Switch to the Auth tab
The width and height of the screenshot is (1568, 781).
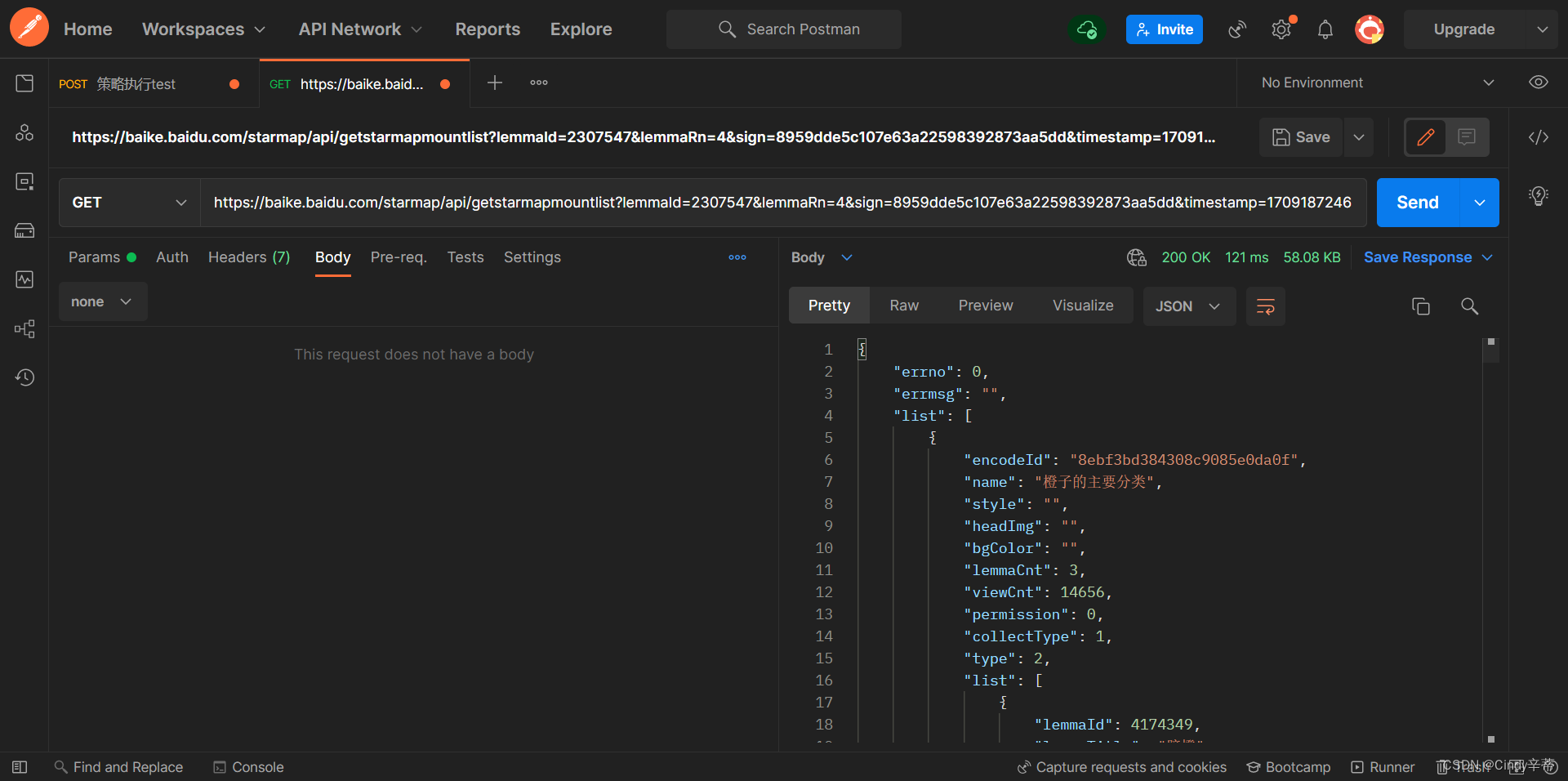click(x=172, y=257)
